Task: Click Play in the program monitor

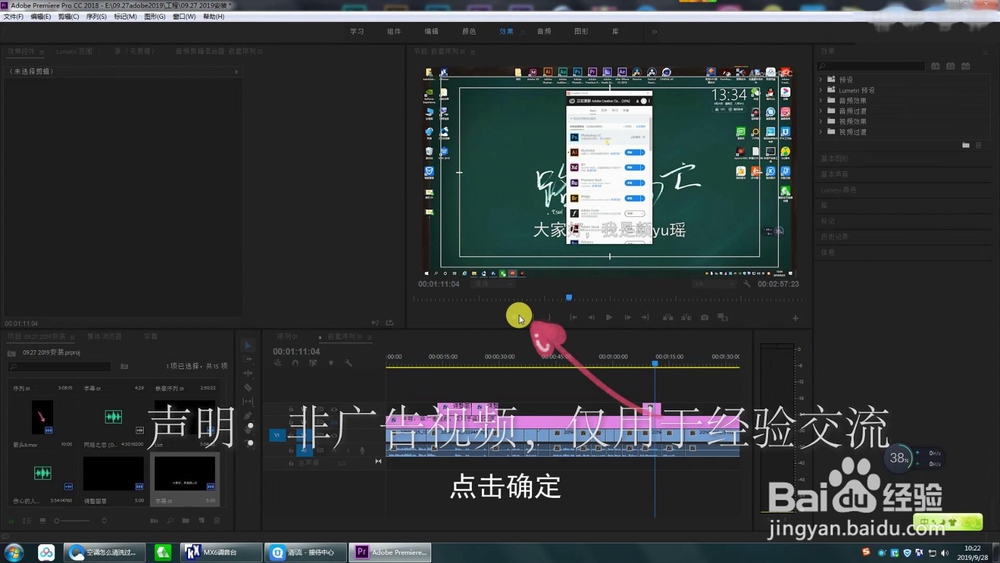Action: tap(609, 317)
